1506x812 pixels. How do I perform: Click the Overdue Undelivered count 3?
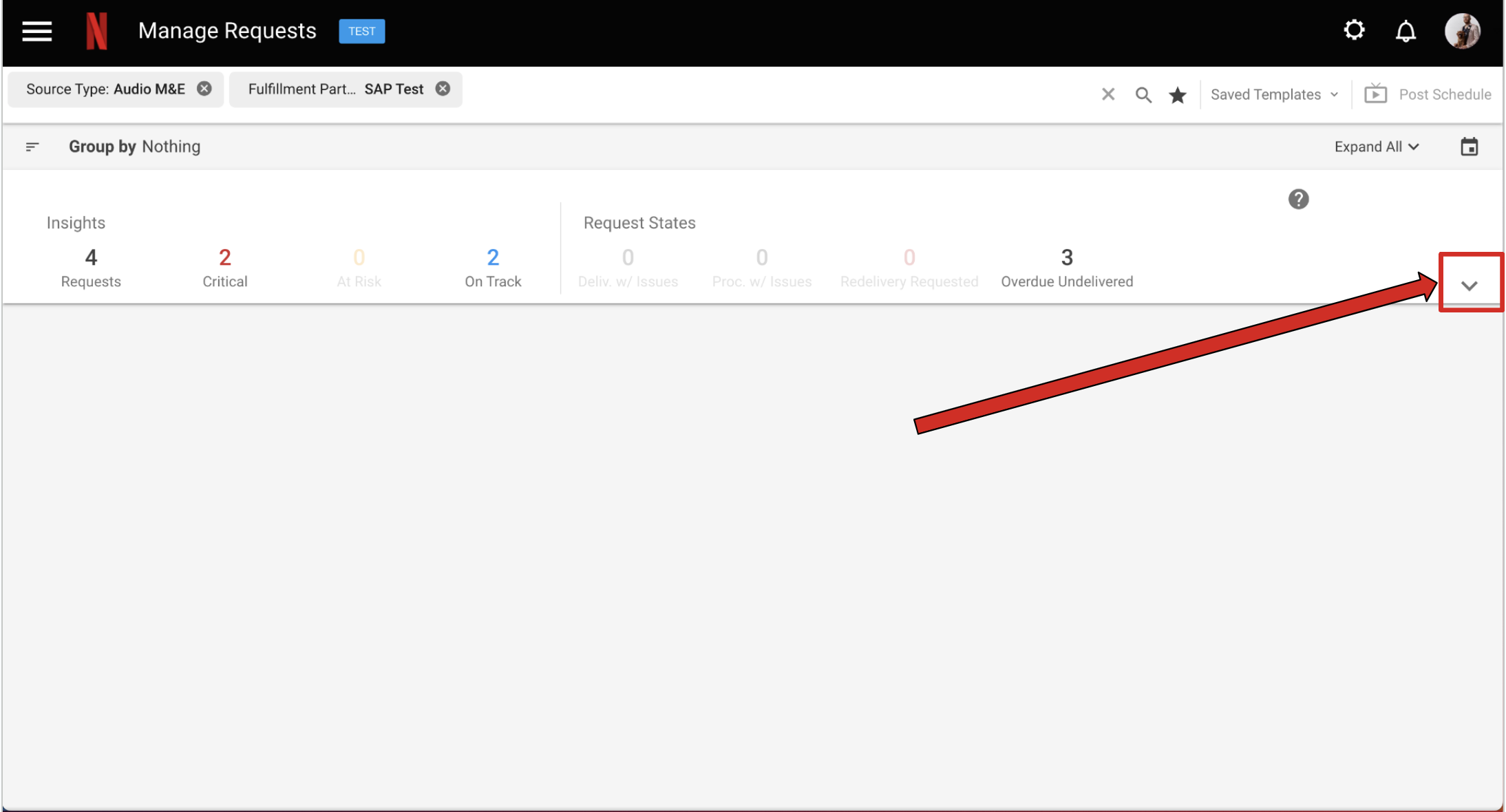pos(1065,257)
